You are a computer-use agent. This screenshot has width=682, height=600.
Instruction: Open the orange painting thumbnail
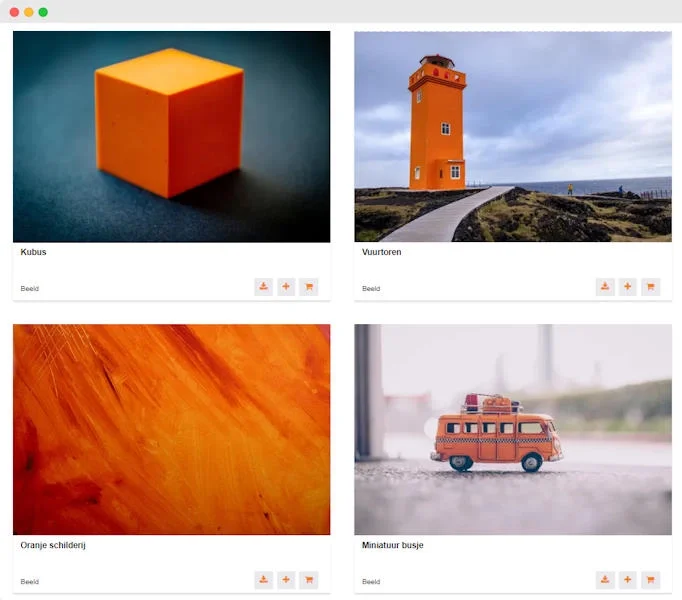tap(171, 429)
